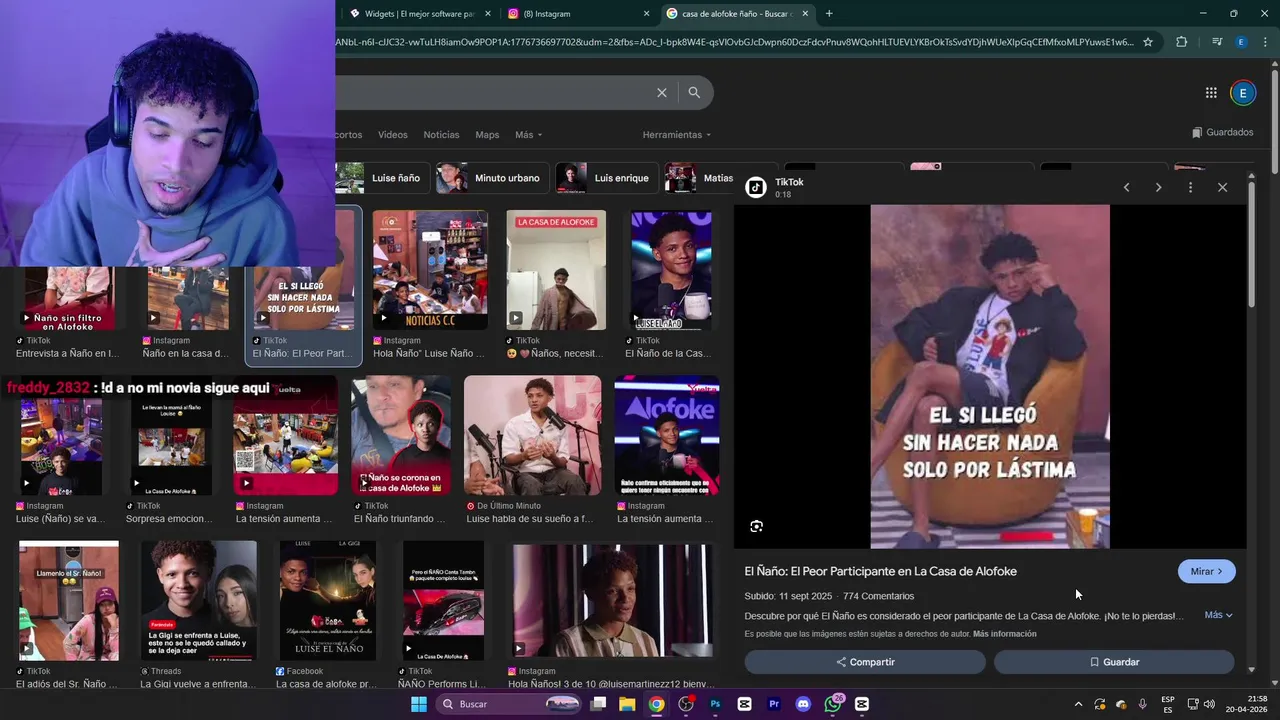Click the Mirar button
Image resolution: width=1280 pixels, height=720 pixels.
coord(1207,571)
